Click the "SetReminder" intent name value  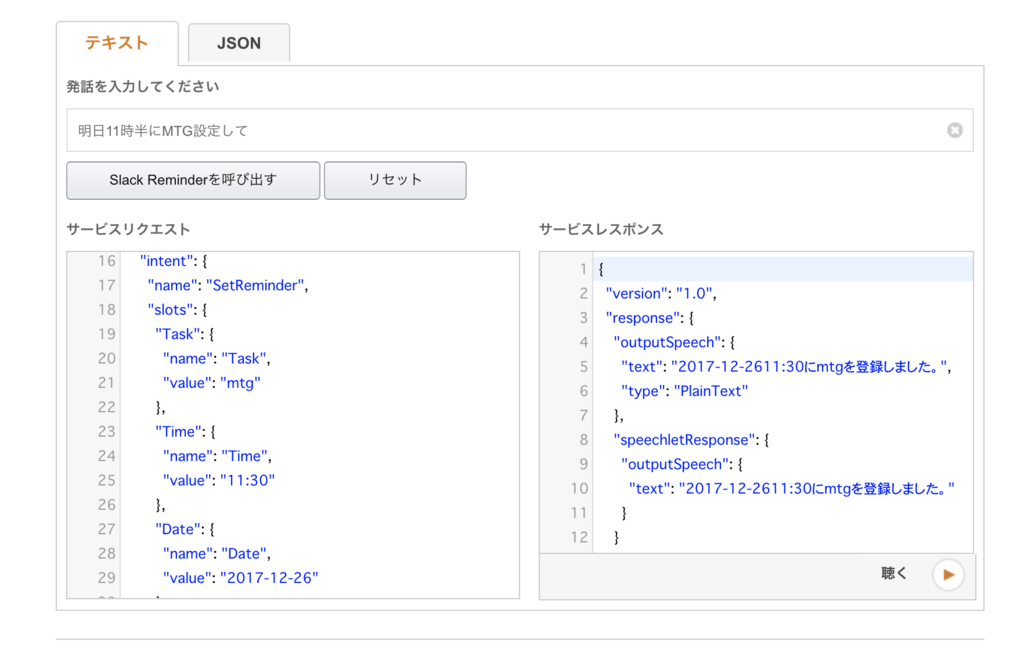(x=255, y=285)
